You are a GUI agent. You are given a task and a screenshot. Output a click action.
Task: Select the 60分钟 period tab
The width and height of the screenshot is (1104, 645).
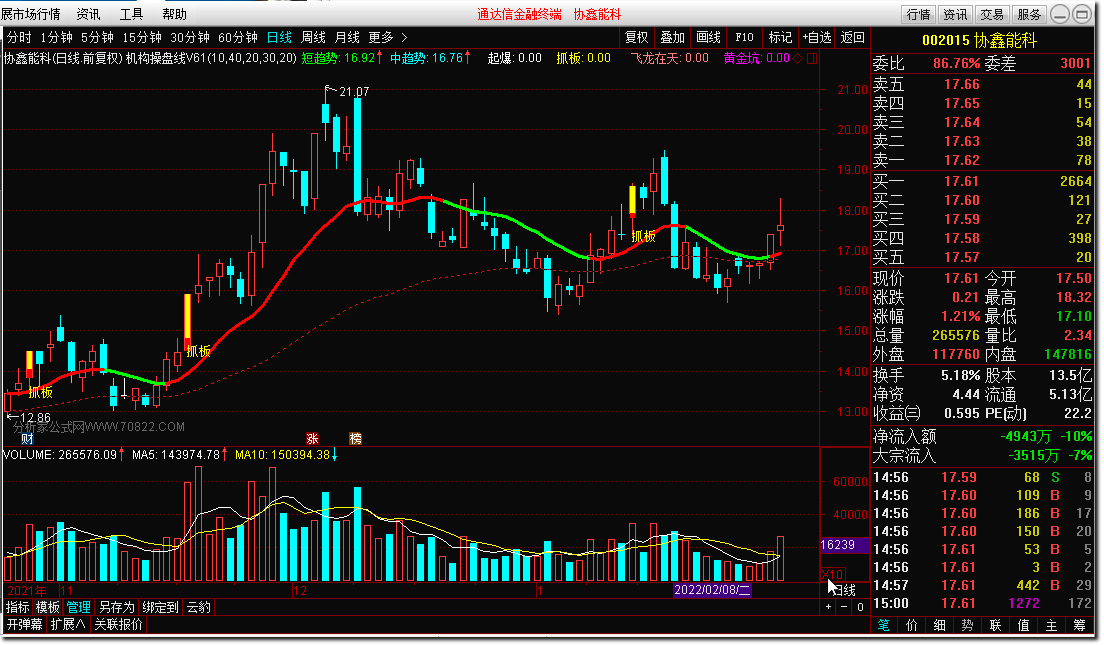coord(238,37)
